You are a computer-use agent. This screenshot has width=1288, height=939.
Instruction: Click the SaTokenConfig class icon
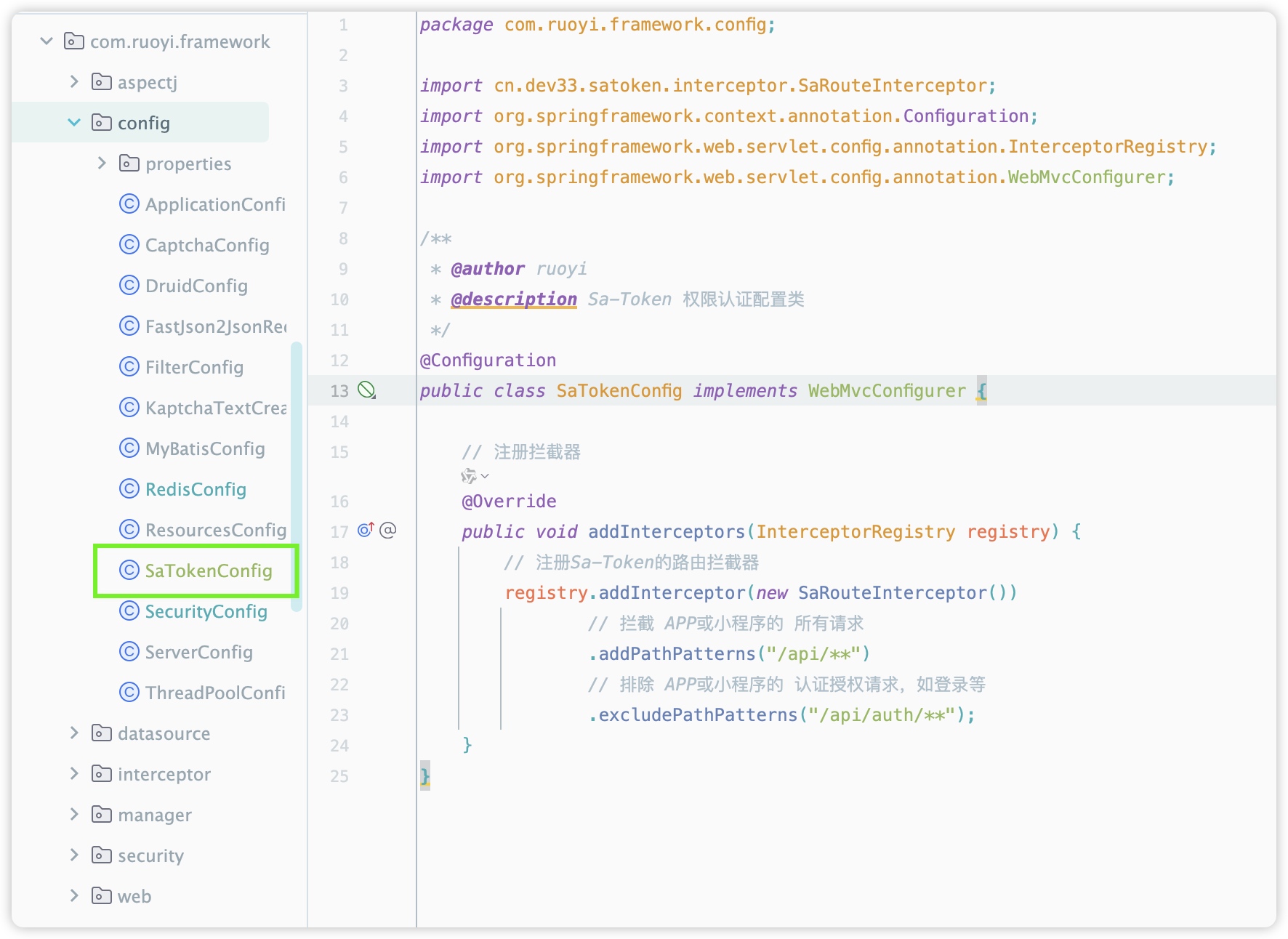point(129,571)
